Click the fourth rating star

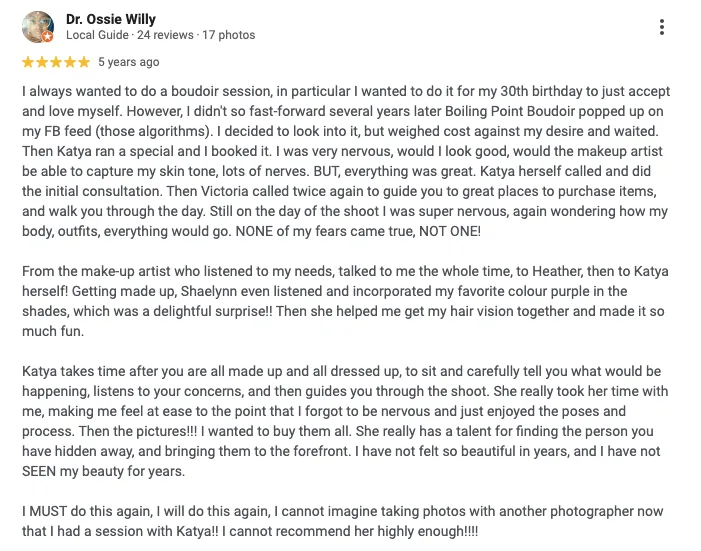click(x=70, y=62)
